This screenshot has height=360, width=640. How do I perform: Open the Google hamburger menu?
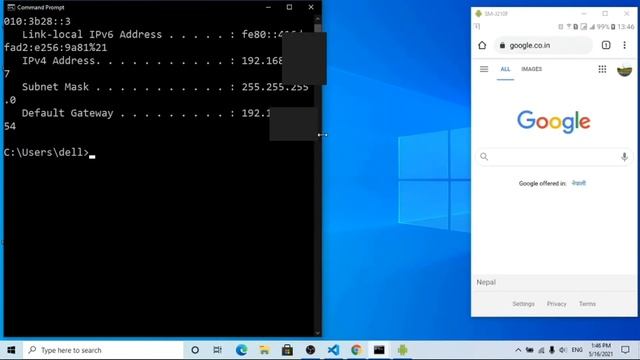(484, 69)
